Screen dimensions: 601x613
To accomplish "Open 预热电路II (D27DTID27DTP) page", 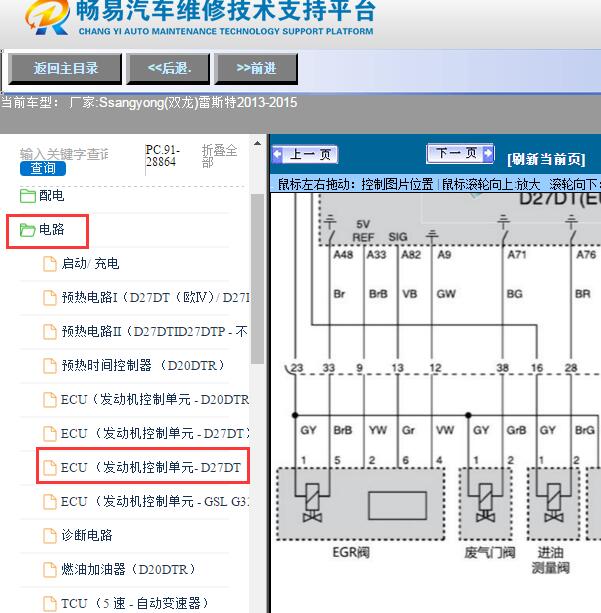I will (x=154, y=332).
